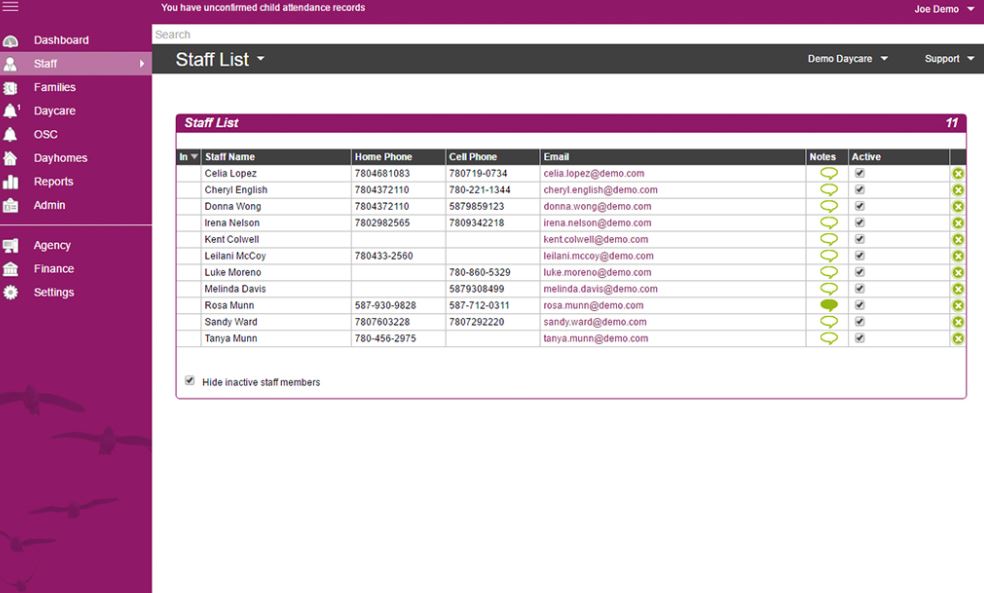This screenshot has height=593, width=984.
Task: Uncheck Active box for Irena Nelson
Action: (x=860, y=222)
